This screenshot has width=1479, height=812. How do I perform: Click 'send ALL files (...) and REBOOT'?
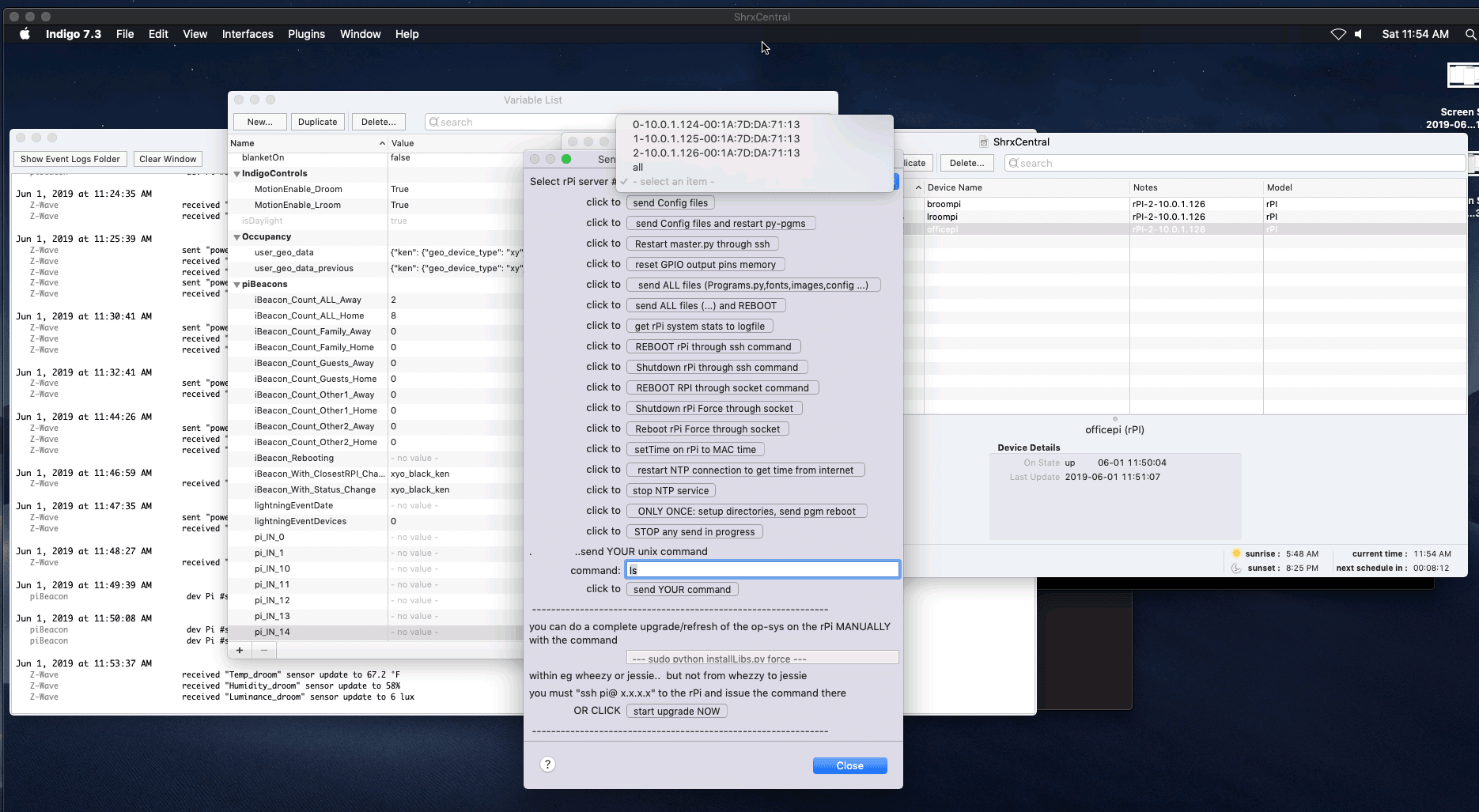coord(706,306)
